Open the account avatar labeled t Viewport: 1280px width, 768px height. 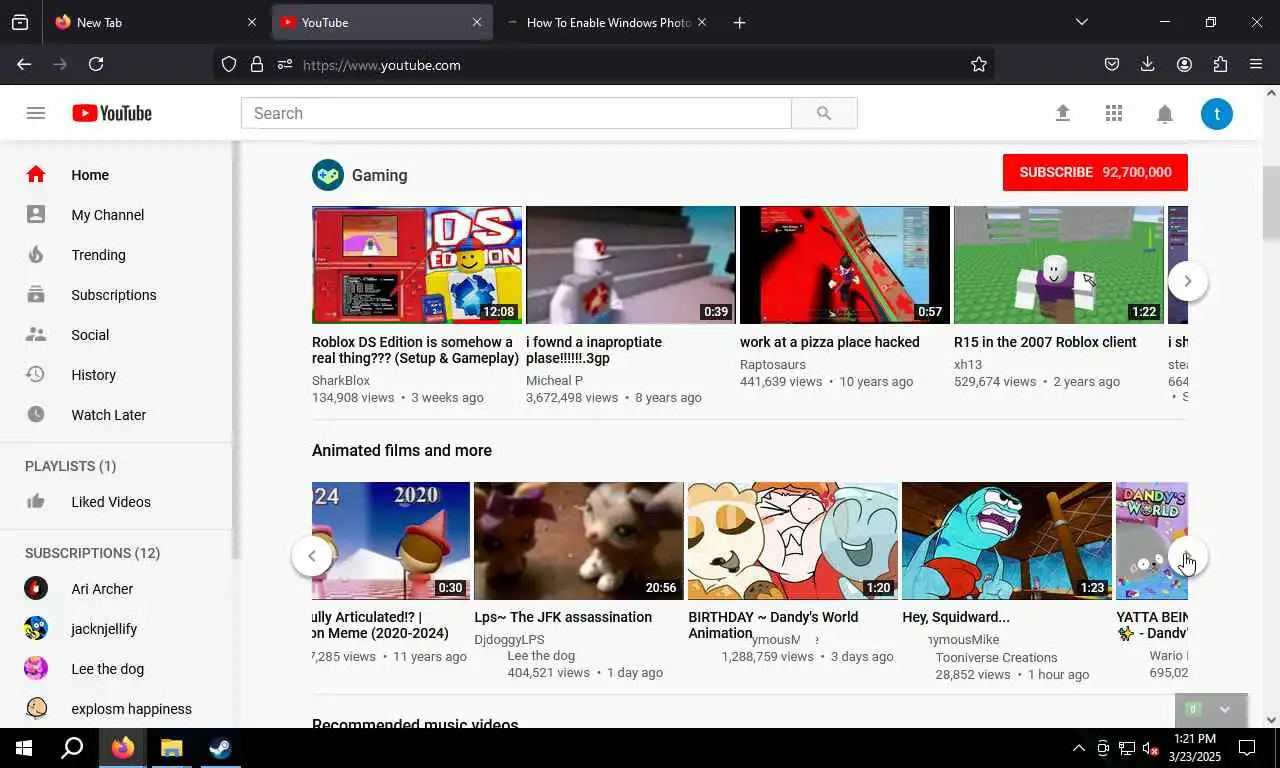(1217, 114)
